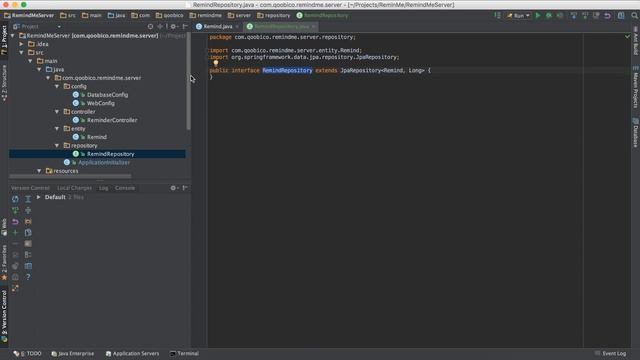This screenshot has height=360, width=640.
Task: Click the VCS commit changes icon
Action: (585, 16)
